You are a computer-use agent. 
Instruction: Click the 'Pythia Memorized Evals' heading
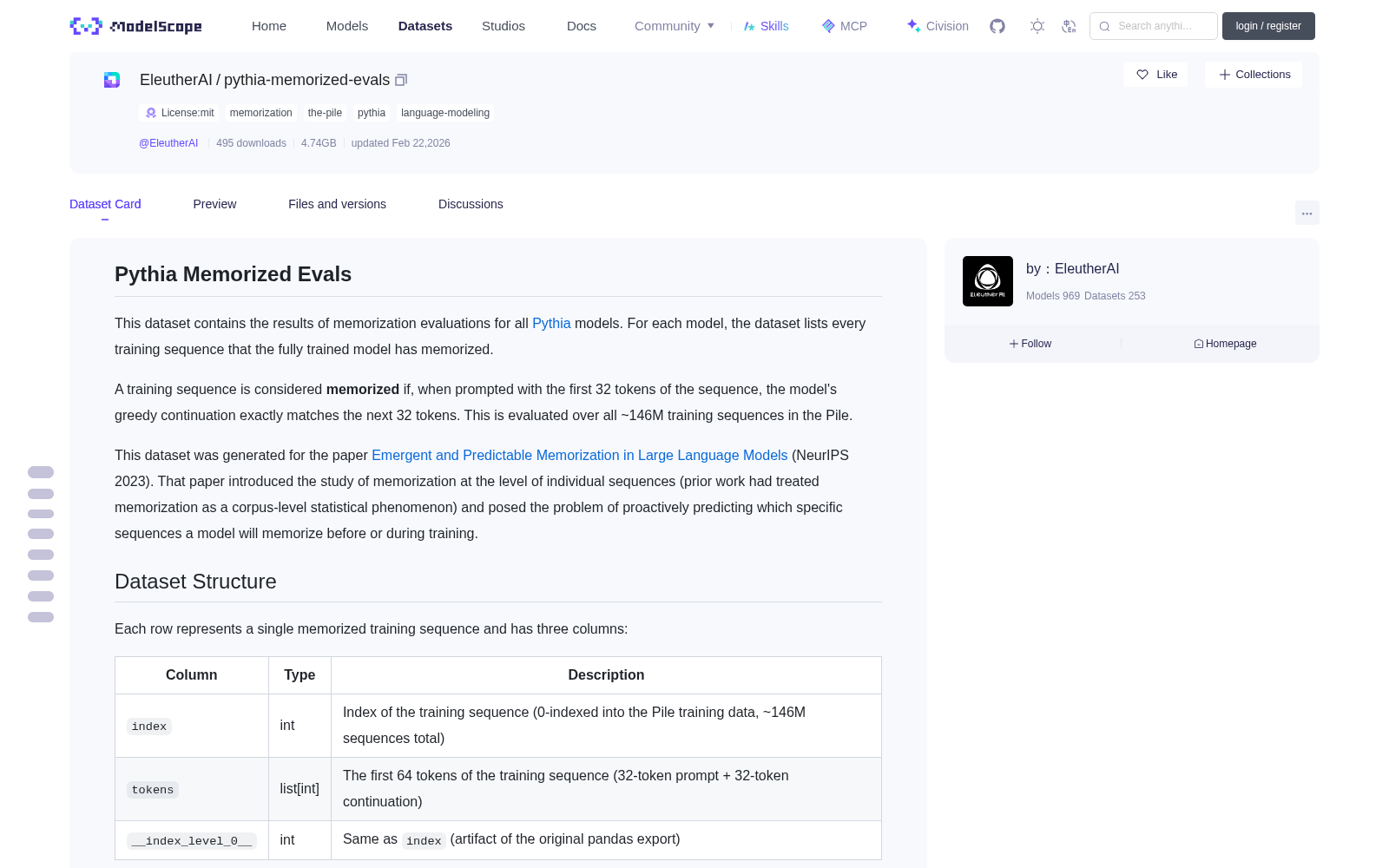pyautogui.click(x=233, y=274)
